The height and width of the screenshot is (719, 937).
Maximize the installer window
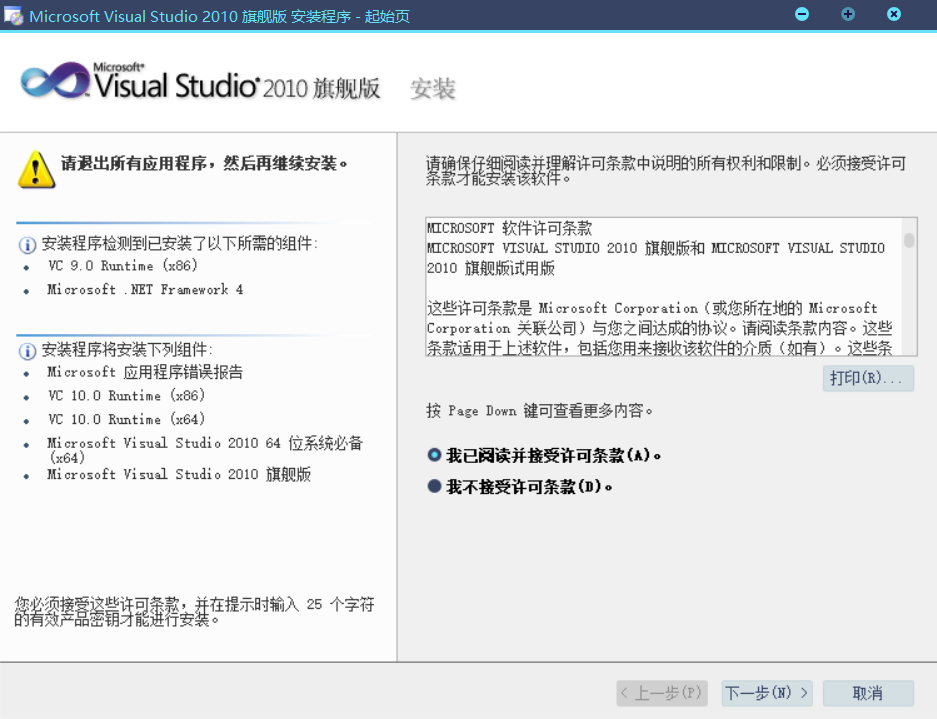click(848, 14)
